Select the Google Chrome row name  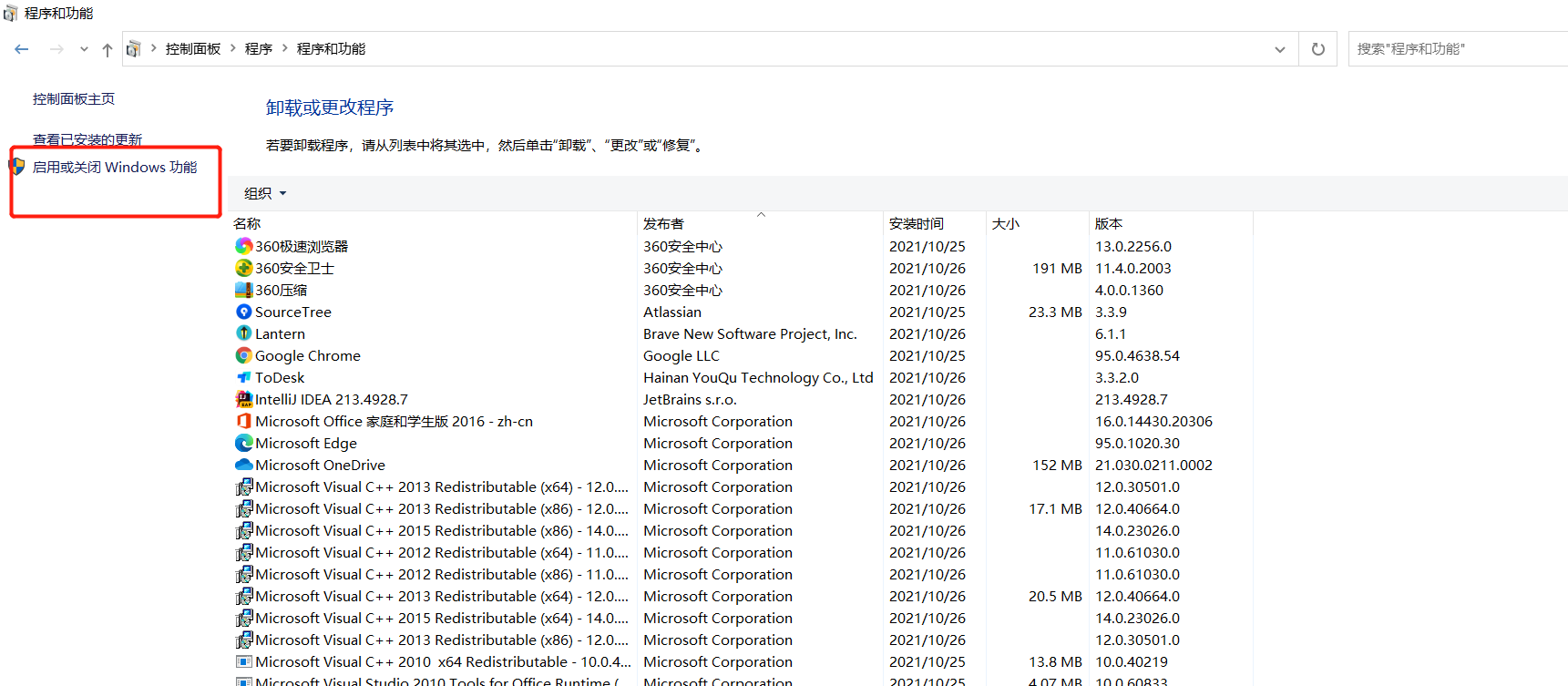(308, 355)
